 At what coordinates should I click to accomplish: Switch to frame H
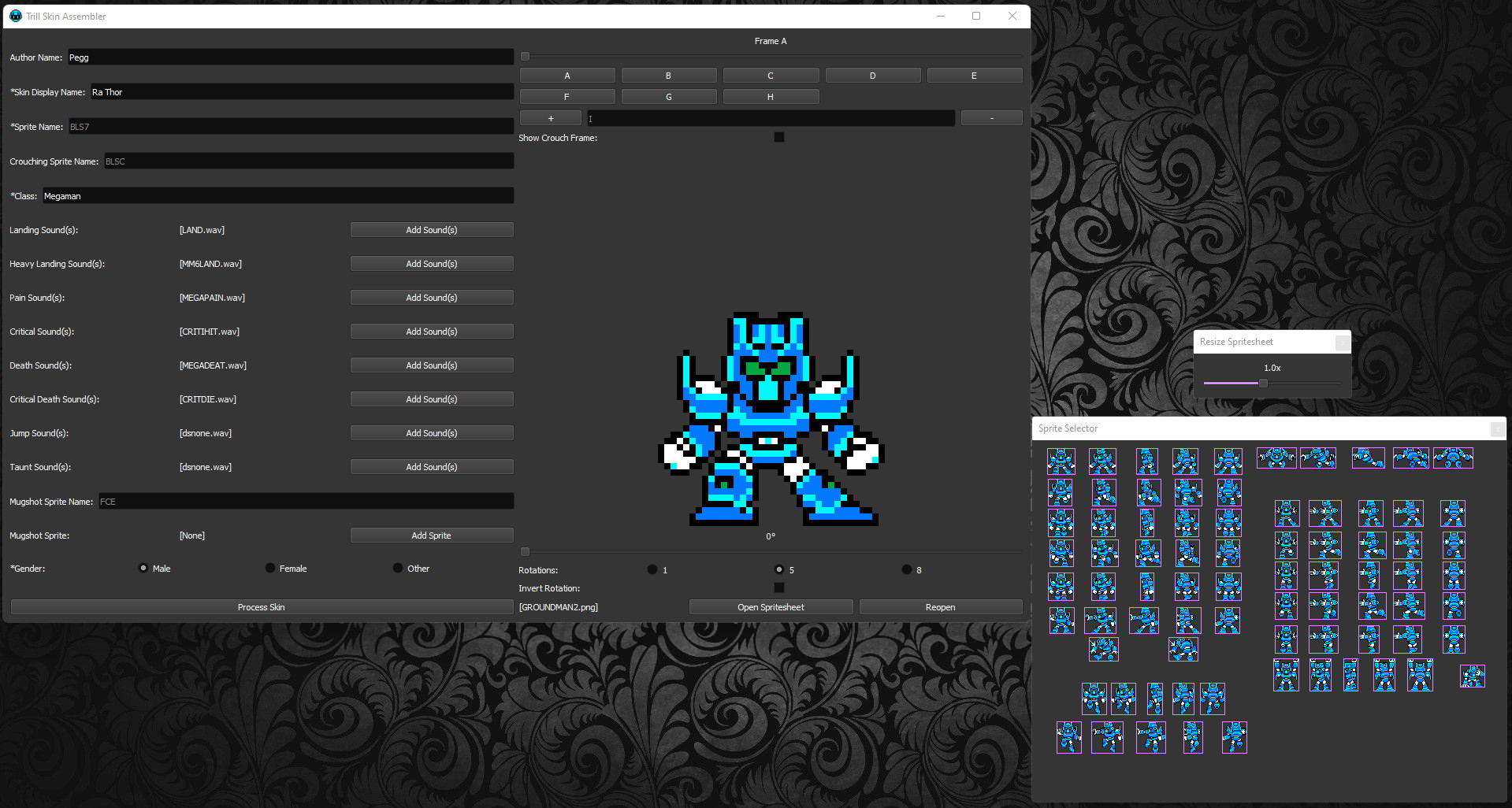(771, 96)
